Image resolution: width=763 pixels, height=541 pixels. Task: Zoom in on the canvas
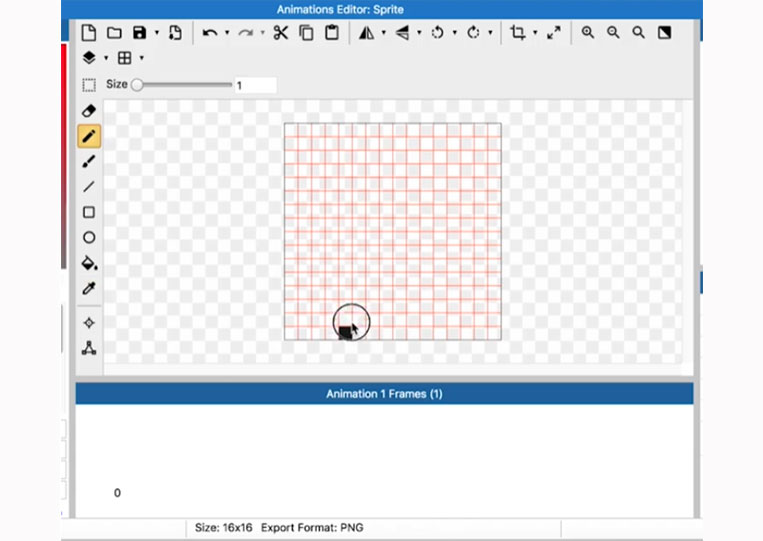point(588,33)
